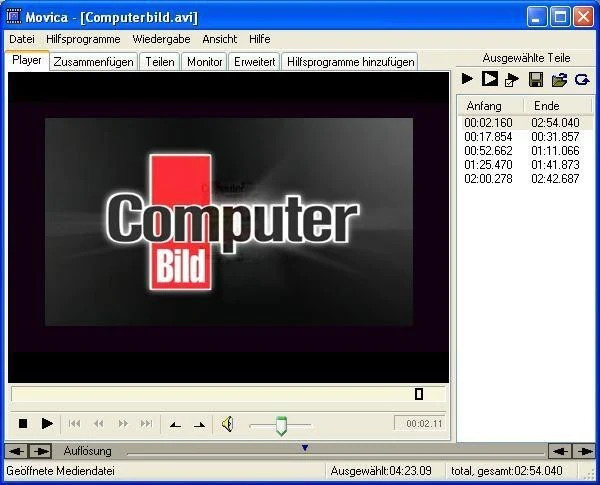Switch to the Erweitert tab
The width and height of the screenshot is (600, 485).
coord(254,62)
